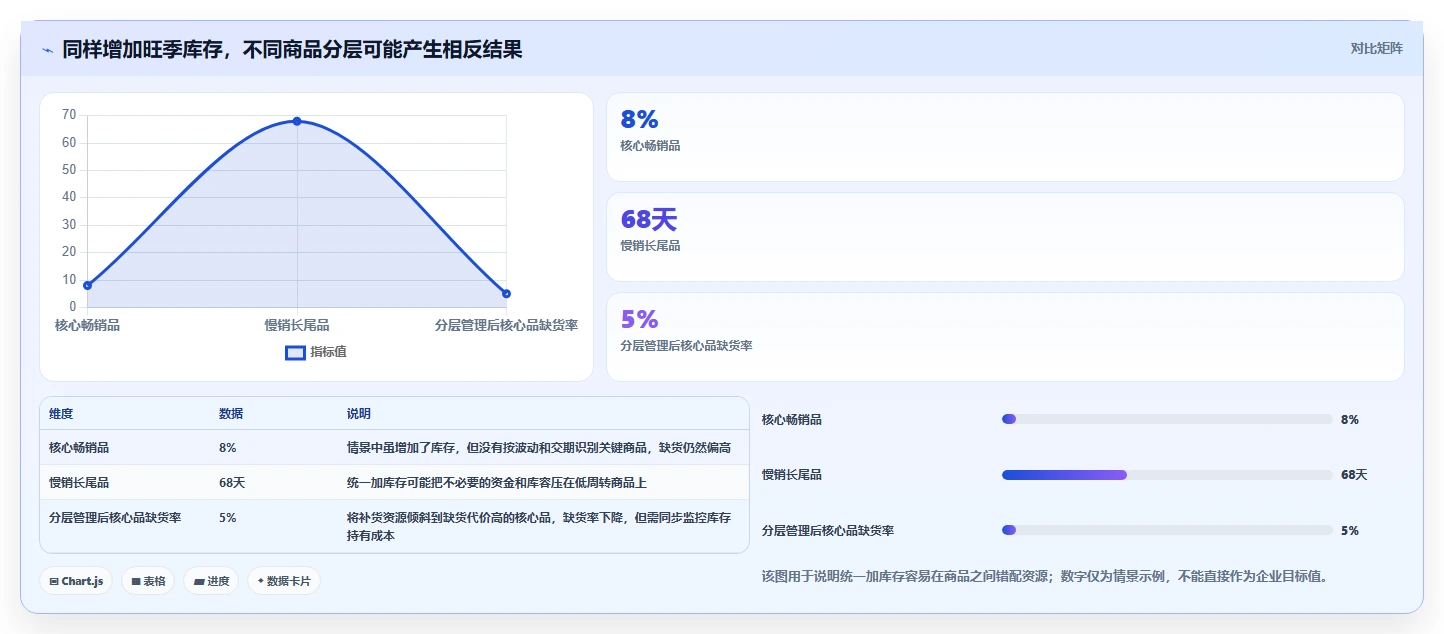Click the 核心畅销品 progress bar
This screenshot has width=1444, height=634.
1167,419
